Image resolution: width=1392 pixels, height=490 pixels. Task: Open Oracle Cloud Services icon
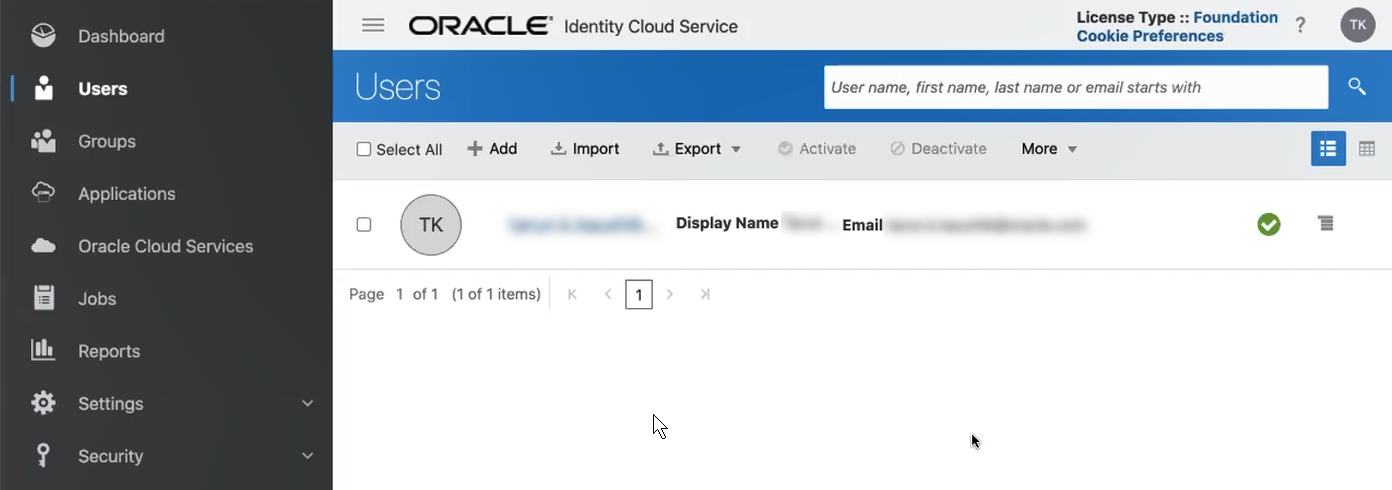coord(43,246)
